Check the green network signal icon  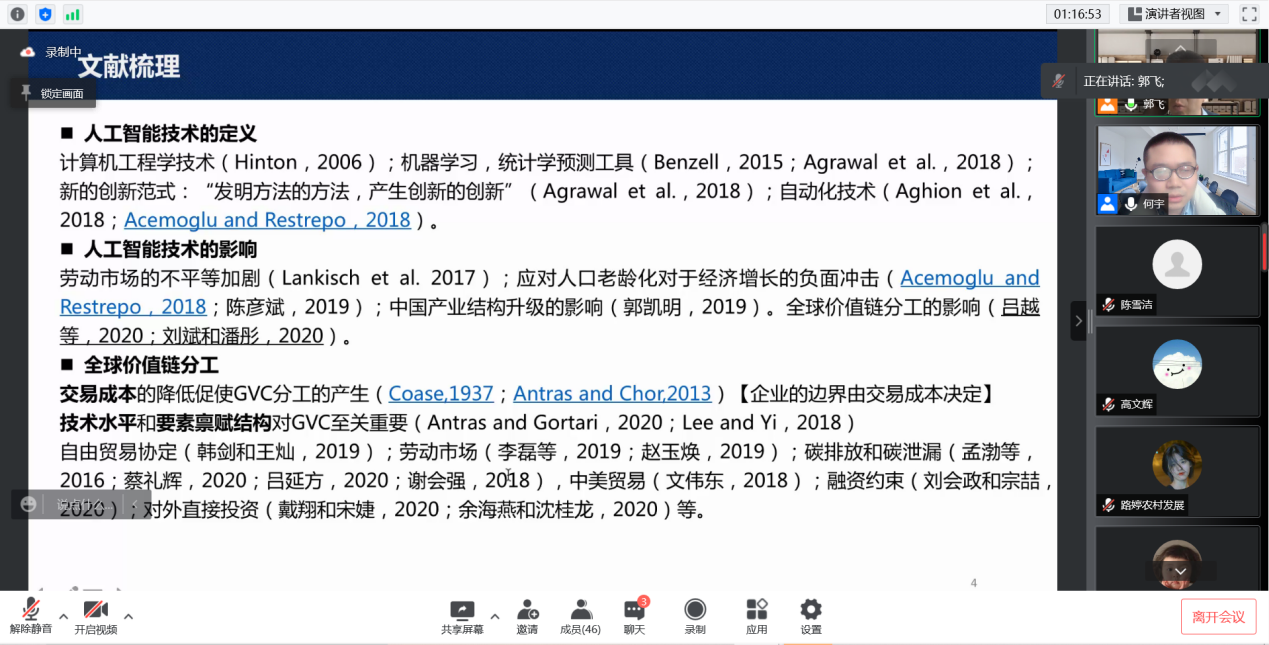72,14
